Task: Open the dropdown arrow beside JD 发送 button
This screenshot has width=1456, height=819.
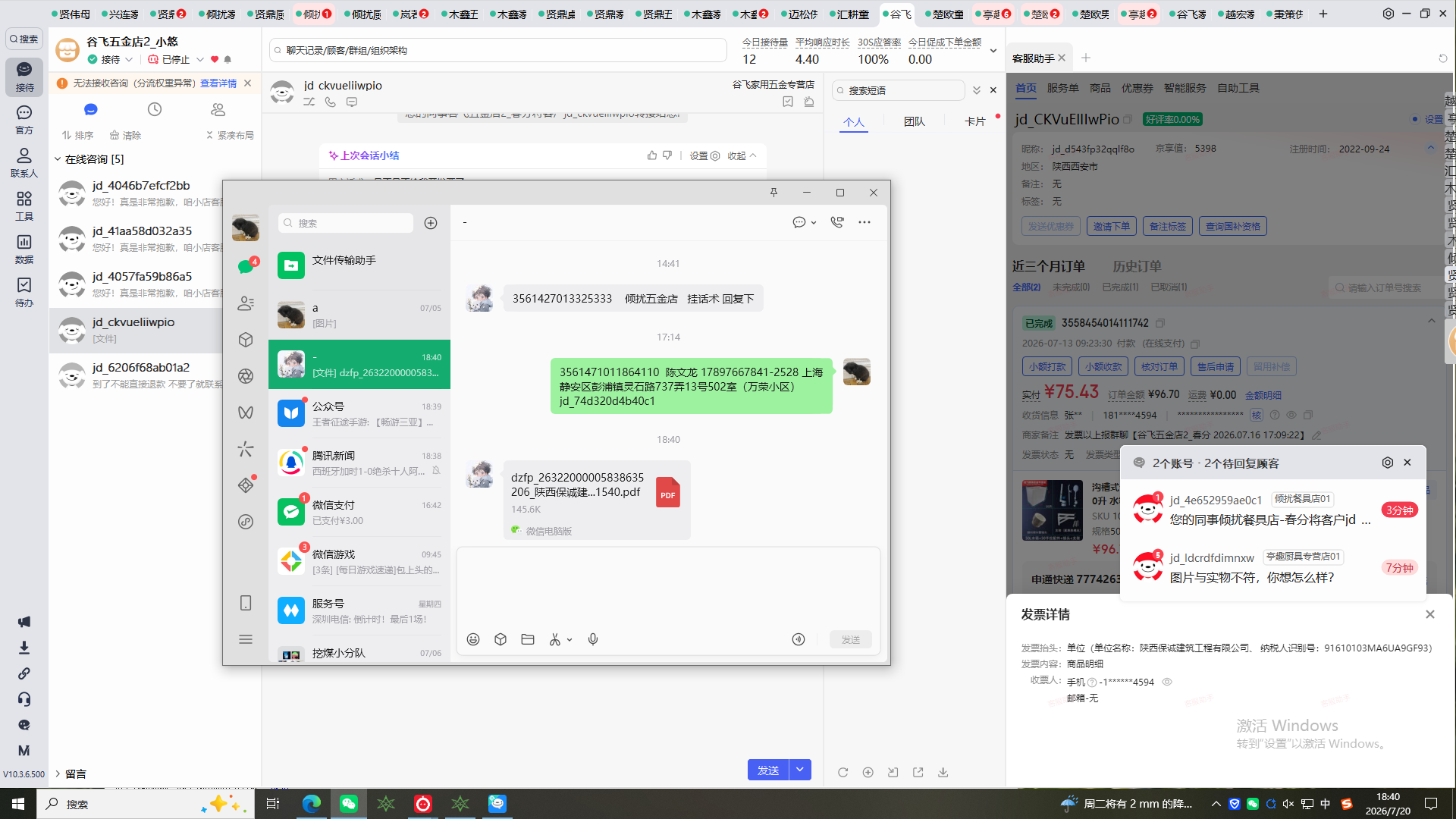Action: (x=800, y=770)
